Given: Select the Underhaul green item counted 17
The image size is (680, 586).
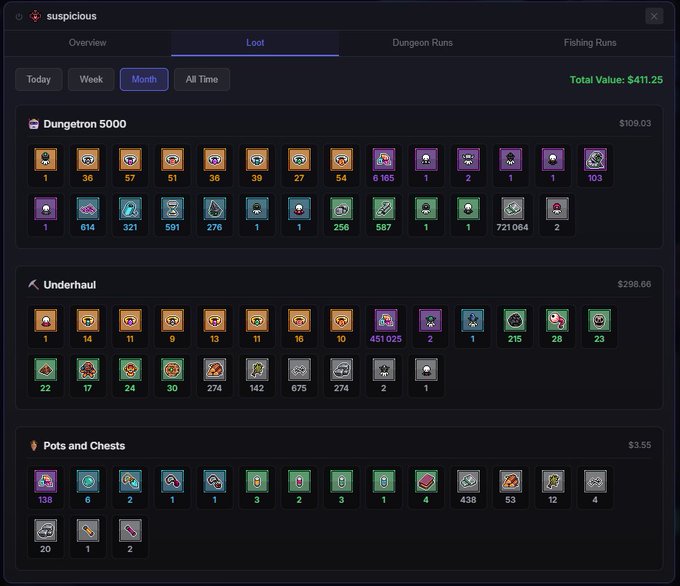Looking at the screenshot, I should [x=88, y=375].
